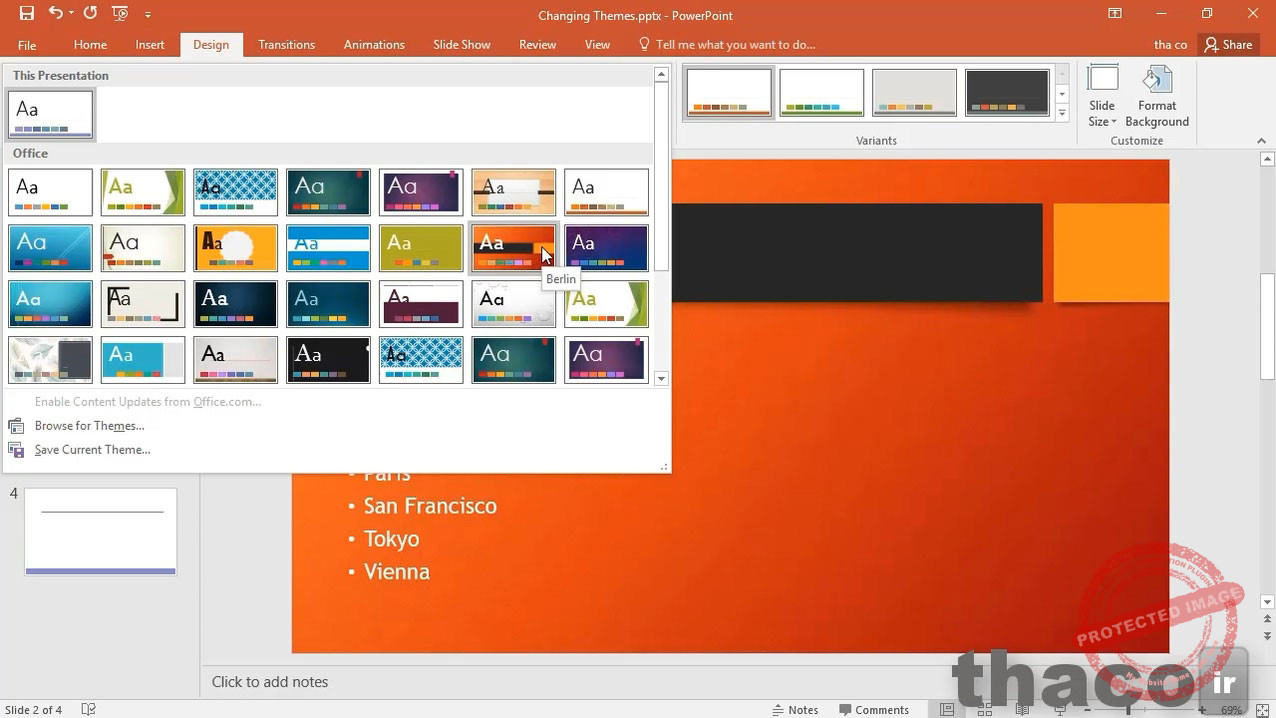This screenshot has height=718, width=1276.
Task: Apply the blue and white banded theme
Action: click(328, 248)
